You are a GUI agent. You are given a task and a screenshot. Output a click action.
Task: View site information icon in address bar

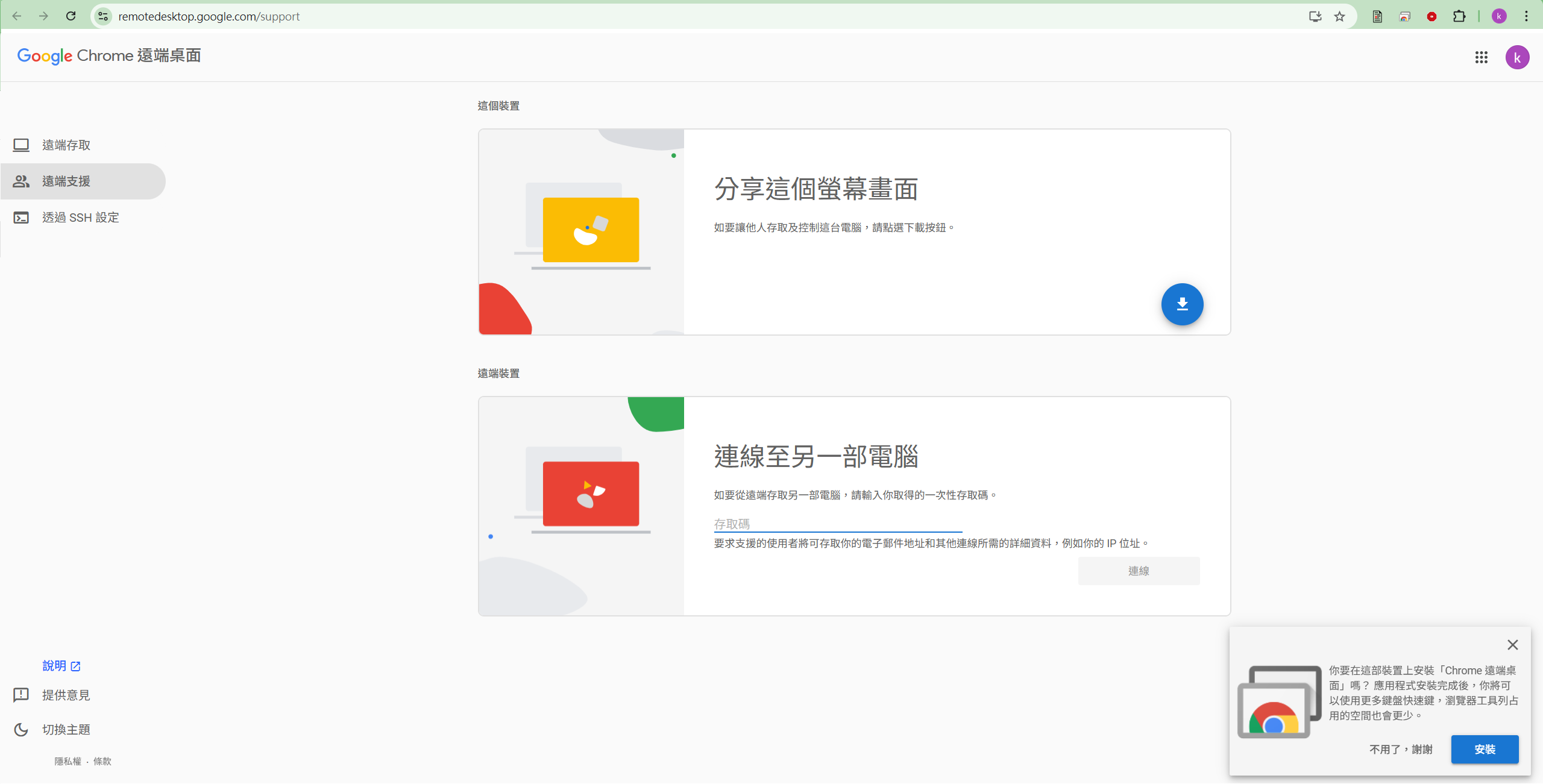tap(103, 16)
